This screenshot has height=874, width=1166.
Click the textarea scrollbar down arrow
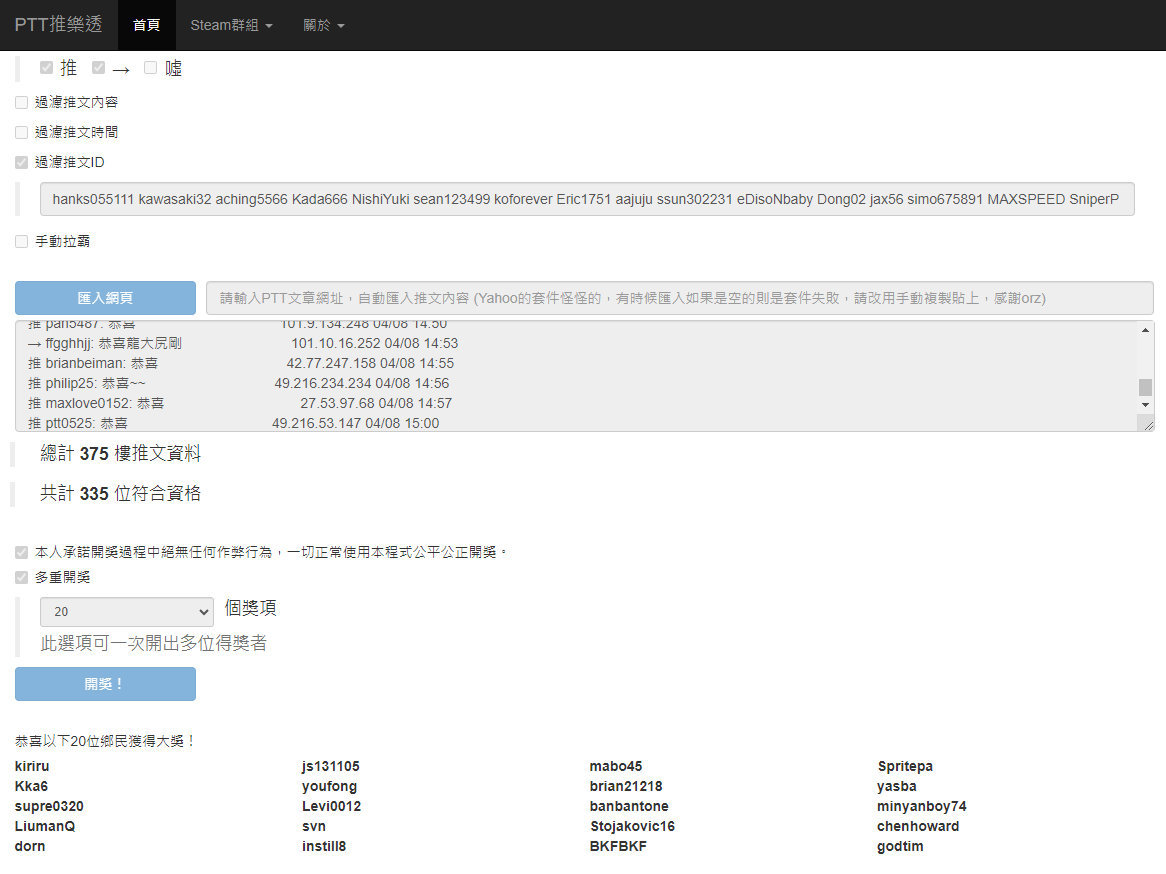(x=1145, y=405)
